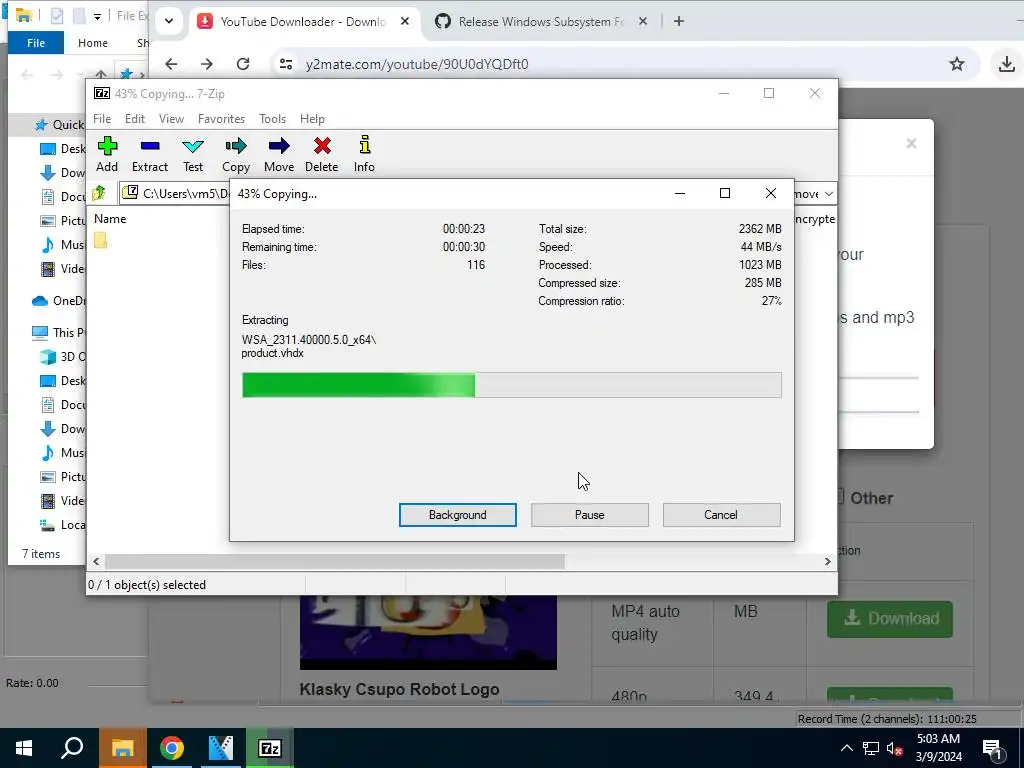The width and height of the screenshot is (1024, 768).
Task: Click left arrow of 7-Zip horizontal scrollbar
Action: point(97,561)
